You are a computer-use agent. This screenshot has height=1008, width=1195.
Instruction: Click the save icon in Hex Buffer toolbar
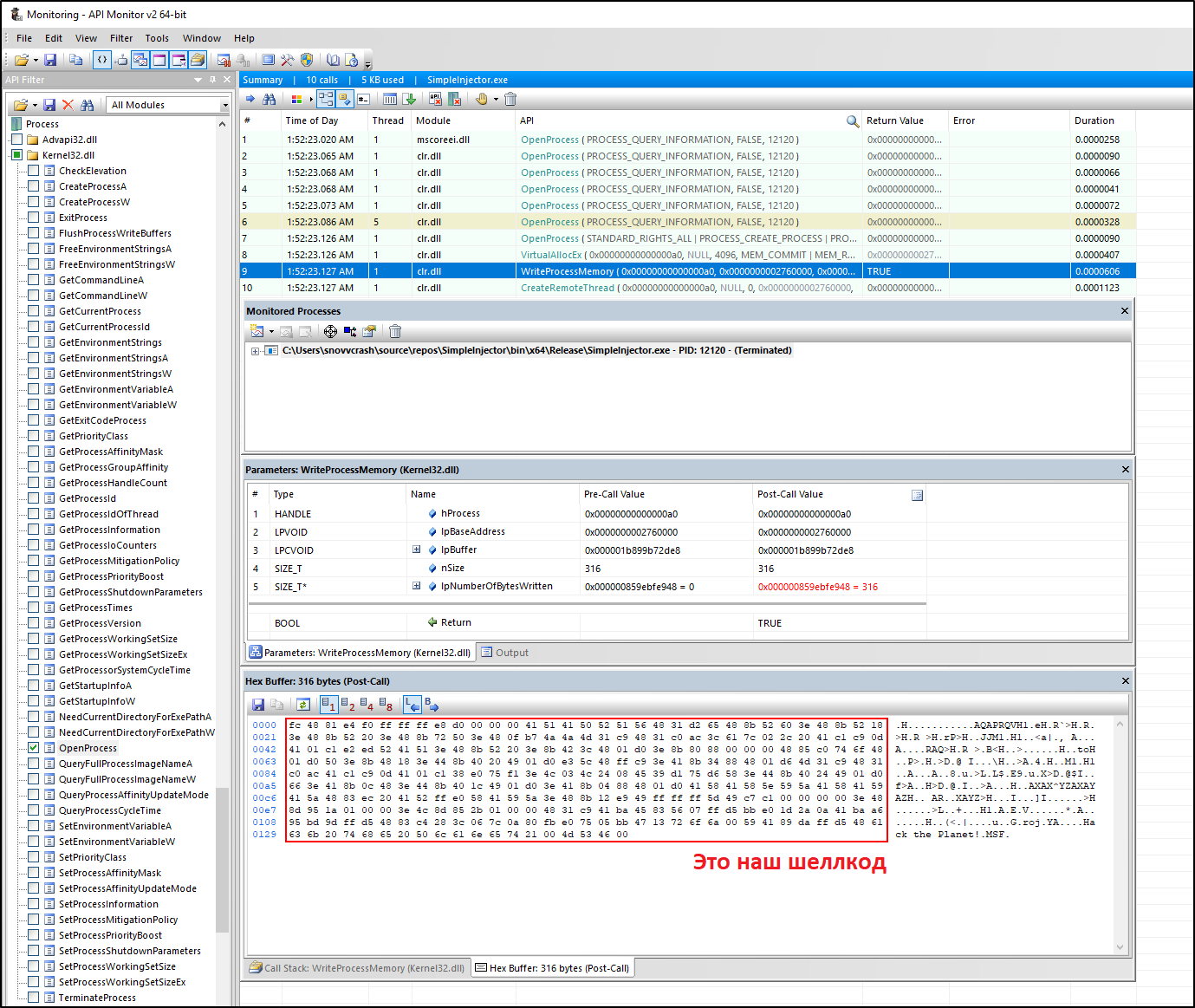[x=258, y=705]
